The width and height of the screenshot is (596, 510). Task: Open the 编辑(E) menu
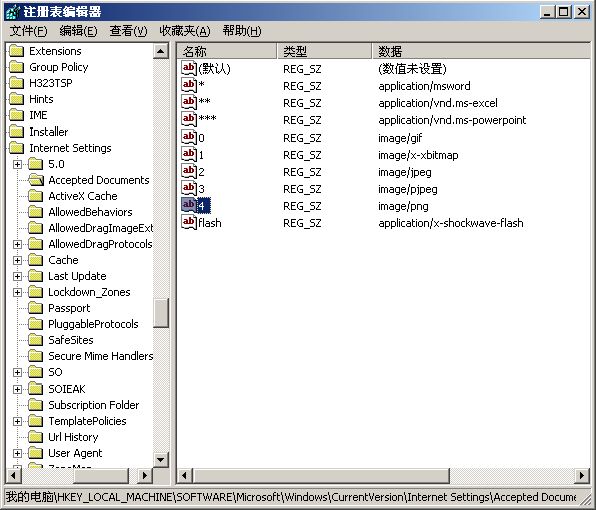(78, 31)
